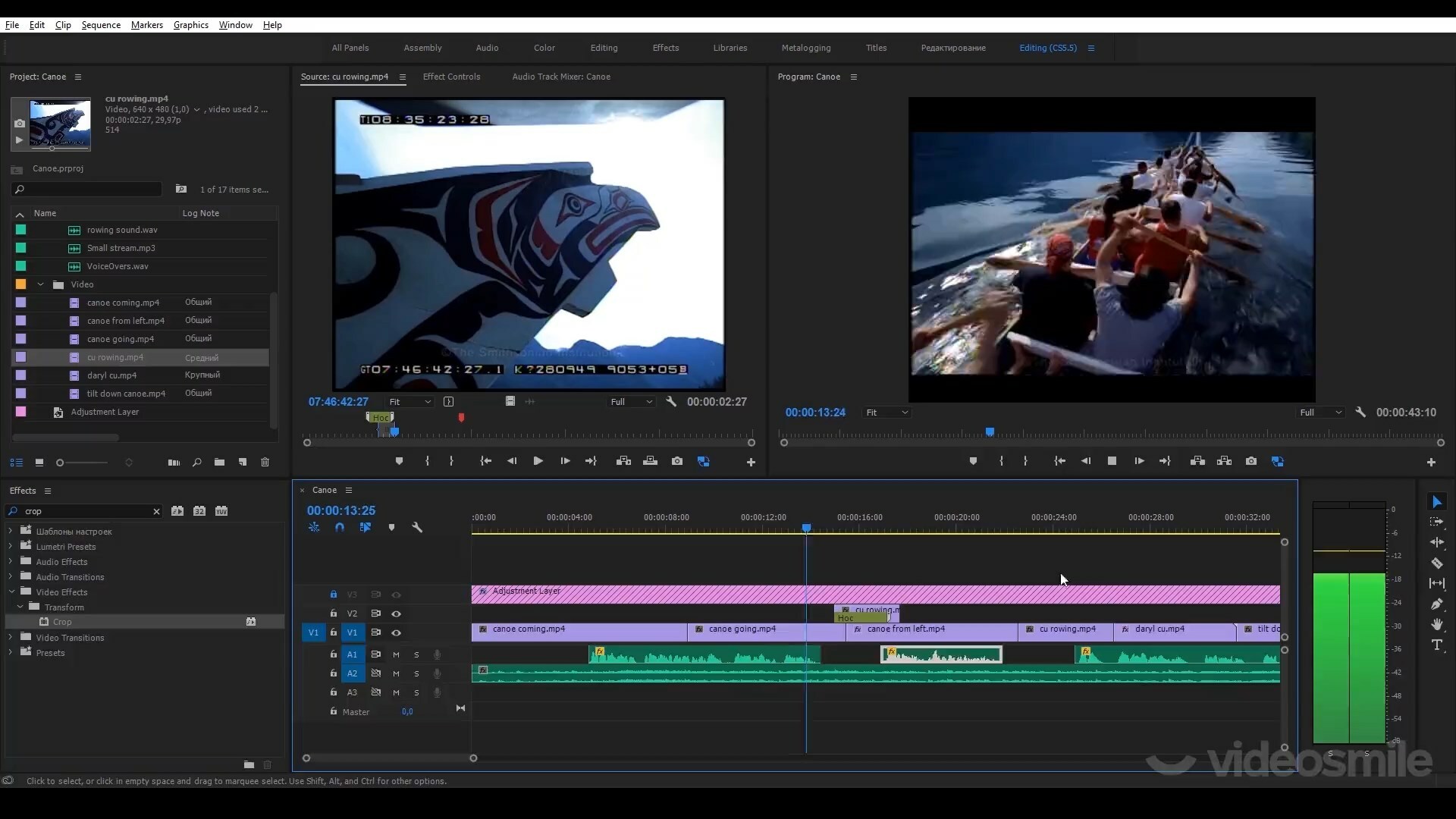Click Accelerated Effects filter icon

(x=177, y=511)
